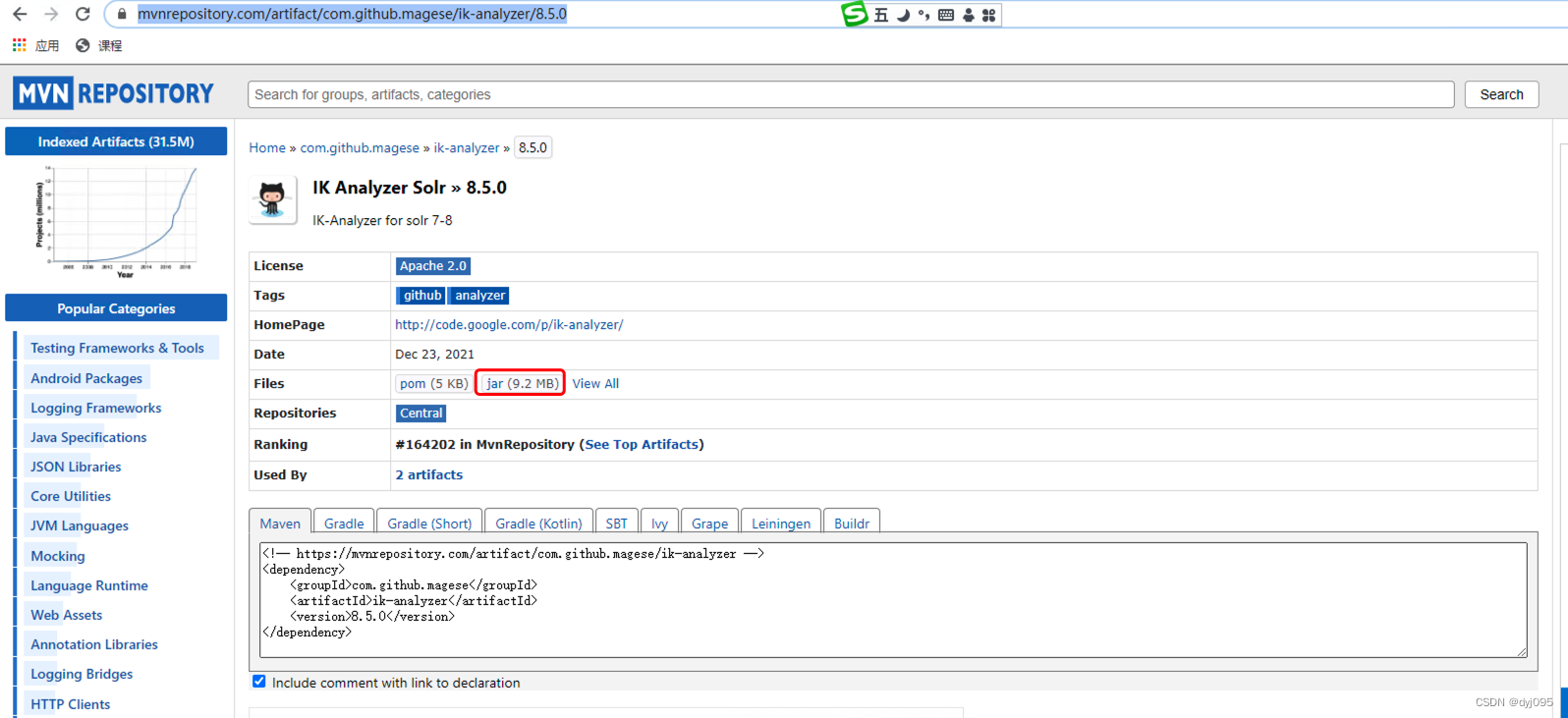
Task: Toggle Sogou 五 input mode
Action: click(881, 15)
